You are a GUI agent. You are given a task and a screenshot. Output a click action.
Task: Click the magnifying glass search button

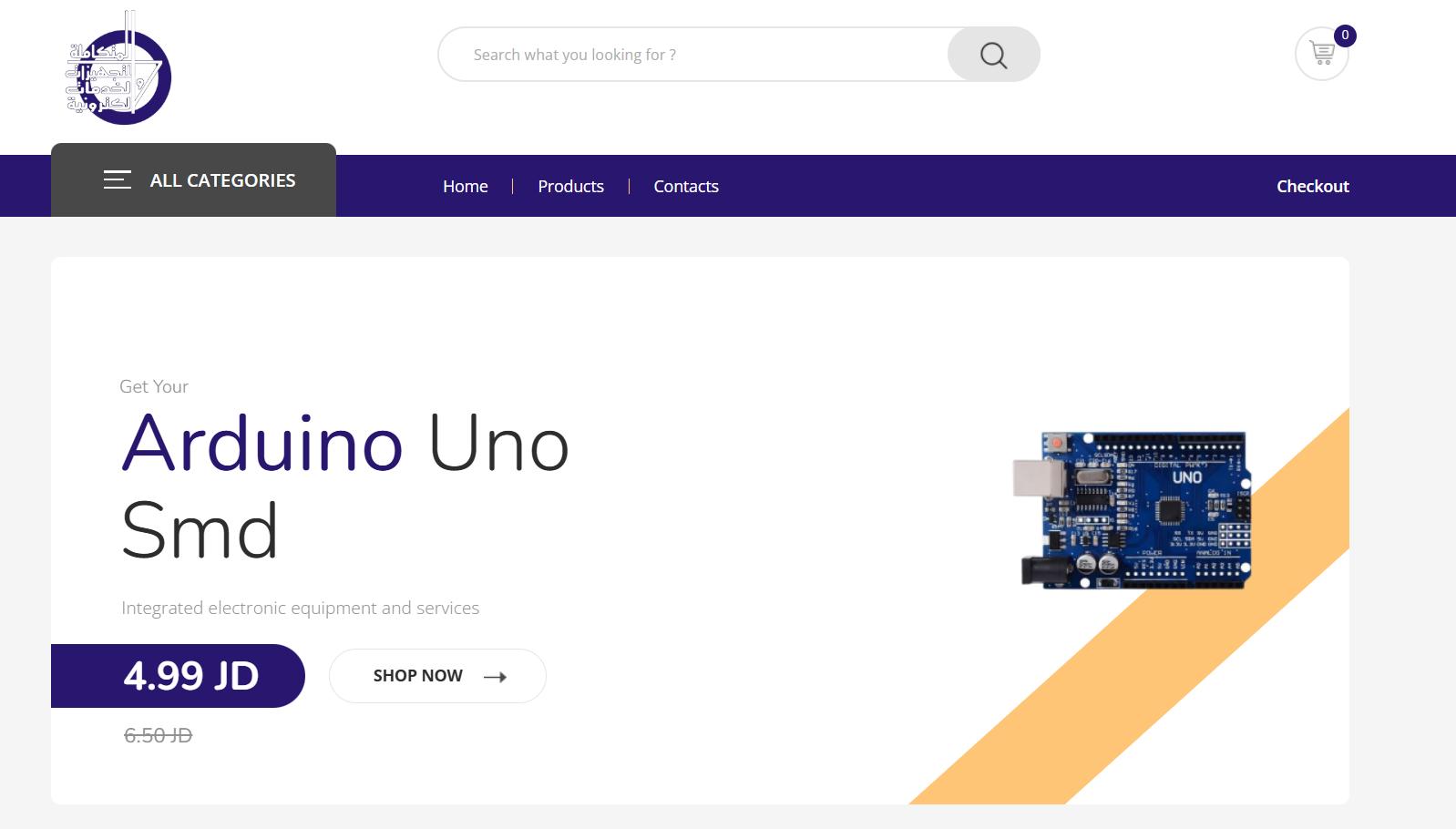(x=993, y=55)
